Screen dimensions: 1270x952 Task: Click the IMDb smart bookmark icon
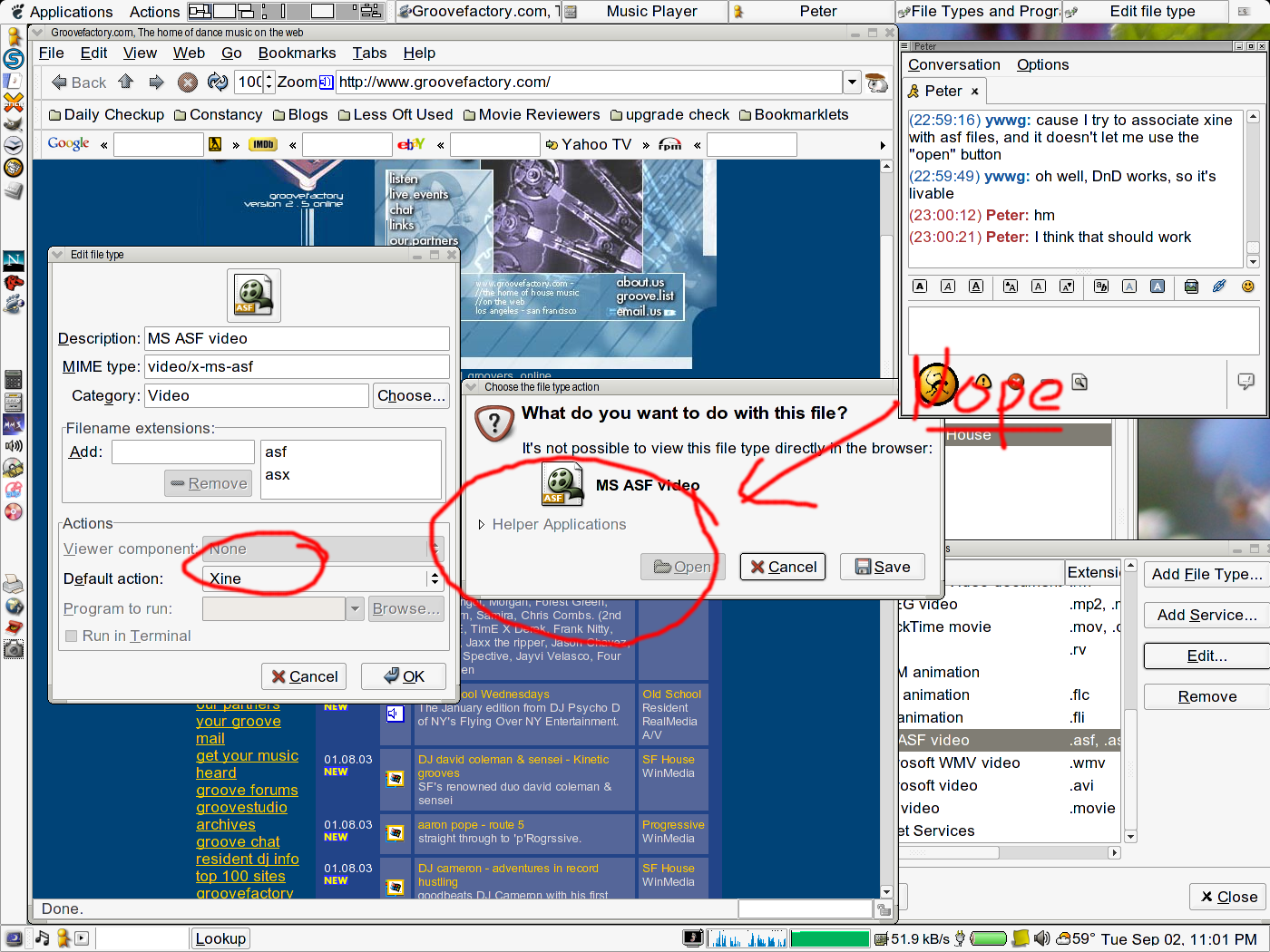263,144
